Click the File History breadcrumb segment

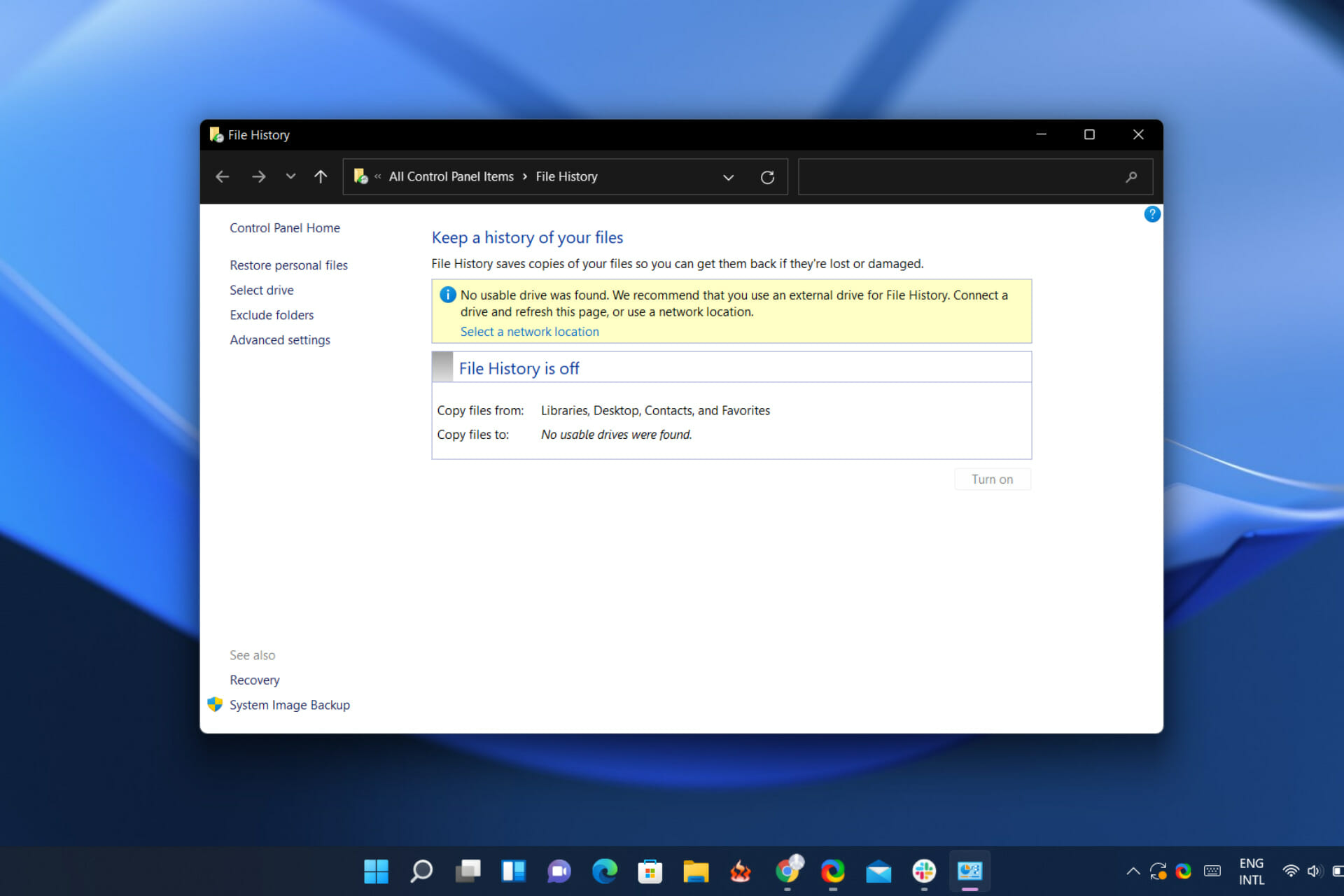[566, 177]
